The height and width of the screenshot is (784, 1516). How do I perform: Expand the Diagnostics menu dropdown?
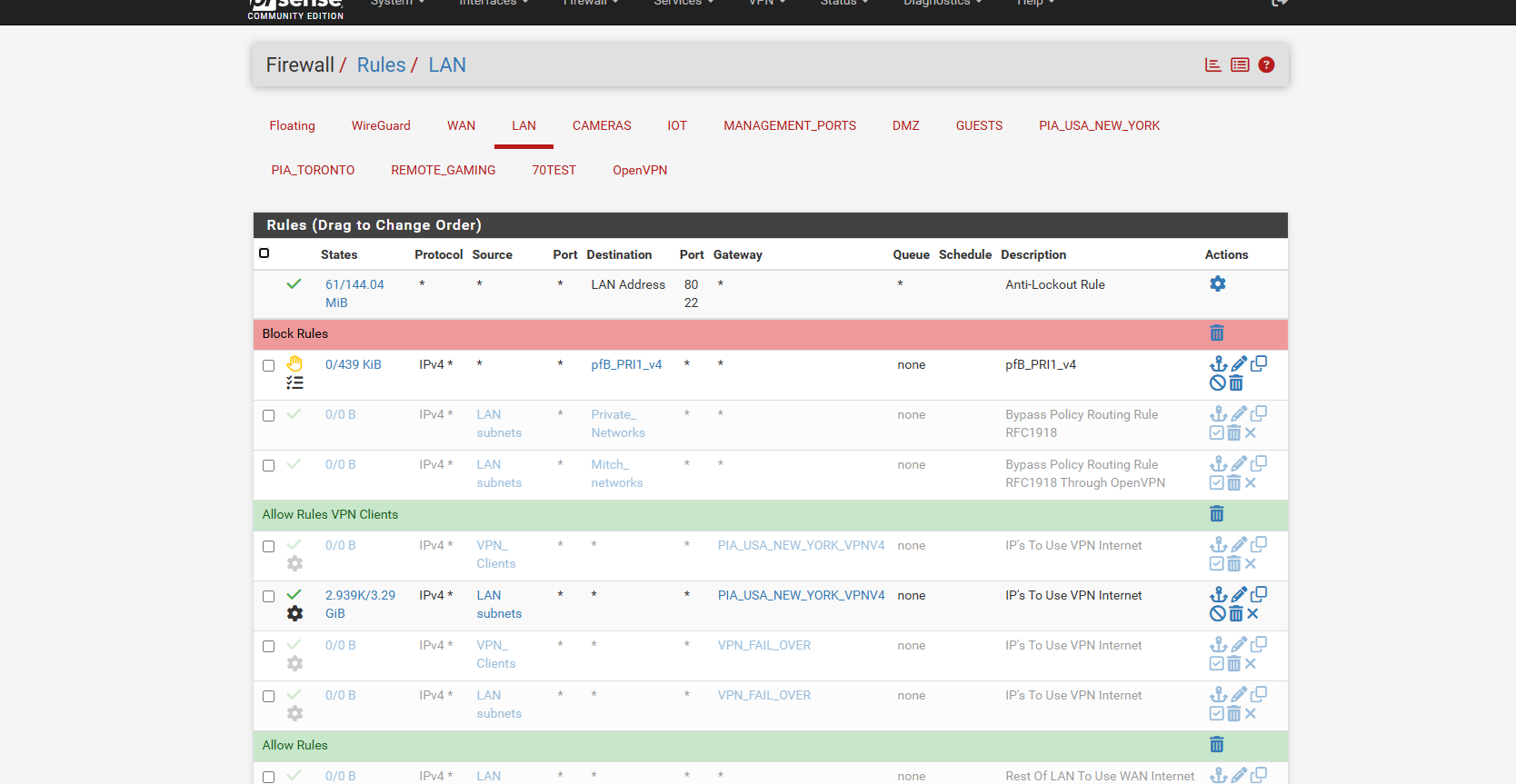point(943,3)
